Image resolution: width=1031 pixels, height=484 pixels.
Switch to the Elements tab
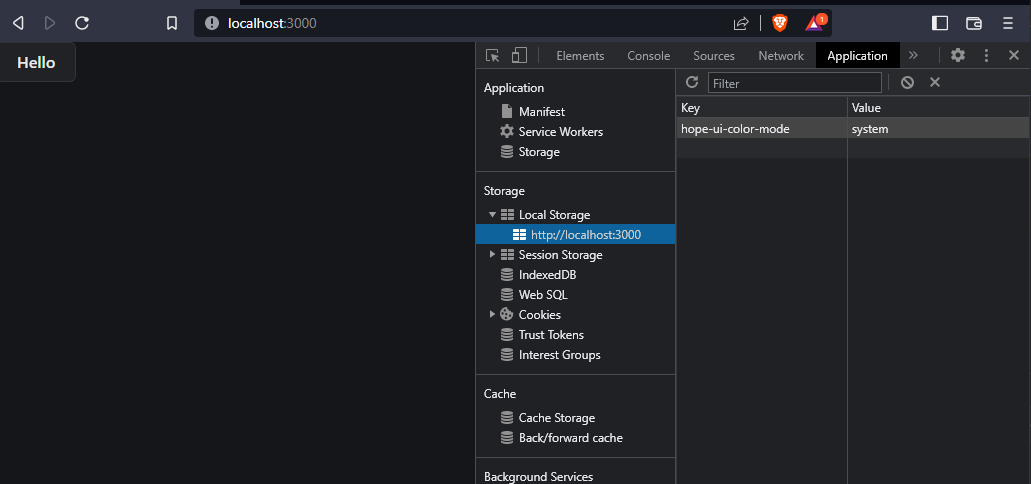pos(580,56)
